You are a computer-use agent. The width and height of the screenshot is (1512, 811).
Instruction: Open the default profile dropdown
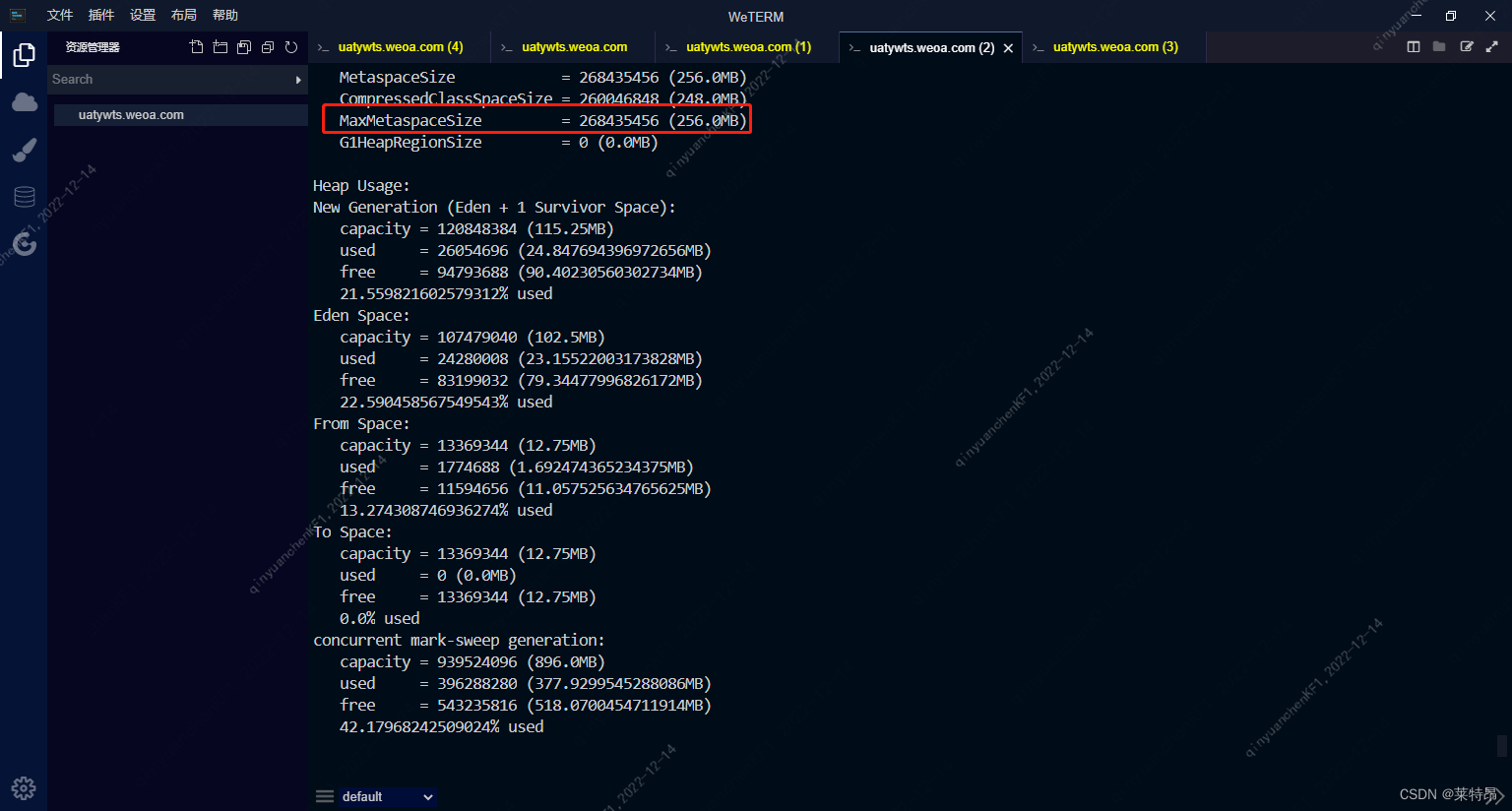(x=388, y=796)
